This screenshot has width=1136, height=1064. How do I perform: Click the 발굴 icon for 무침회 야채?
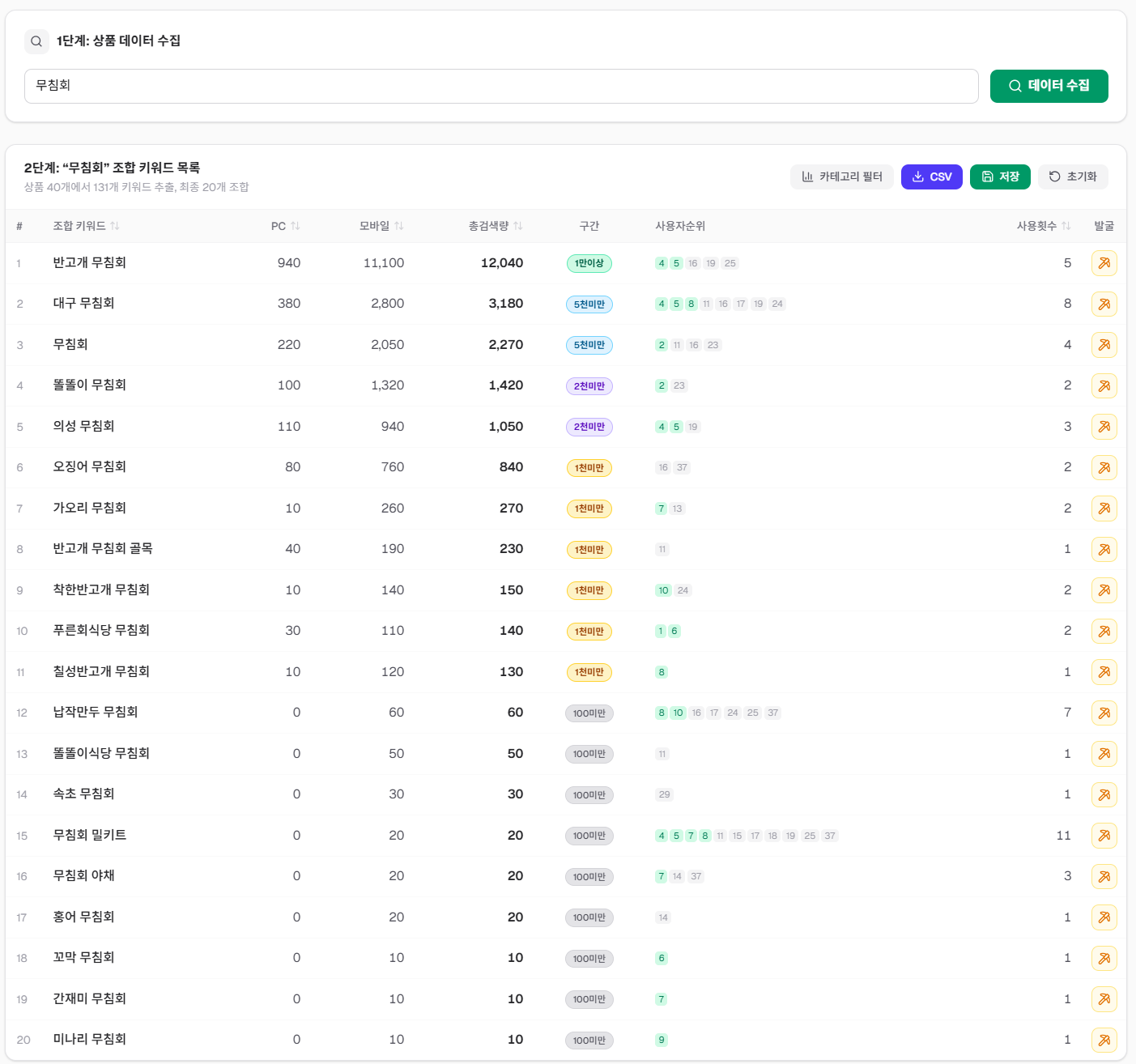pos(1104,876)
